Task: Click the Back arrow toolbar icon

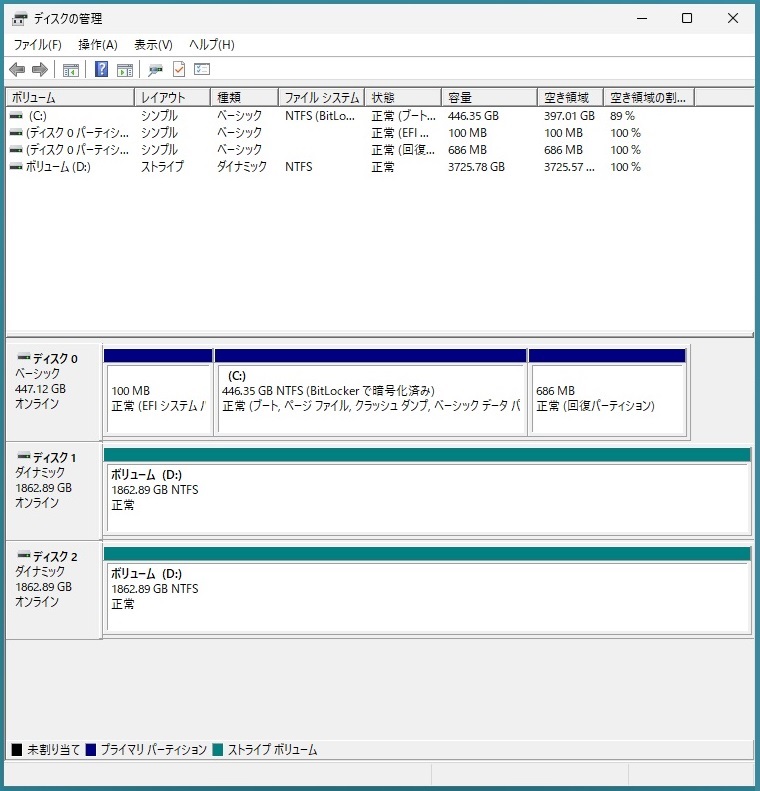Action: 17,69
